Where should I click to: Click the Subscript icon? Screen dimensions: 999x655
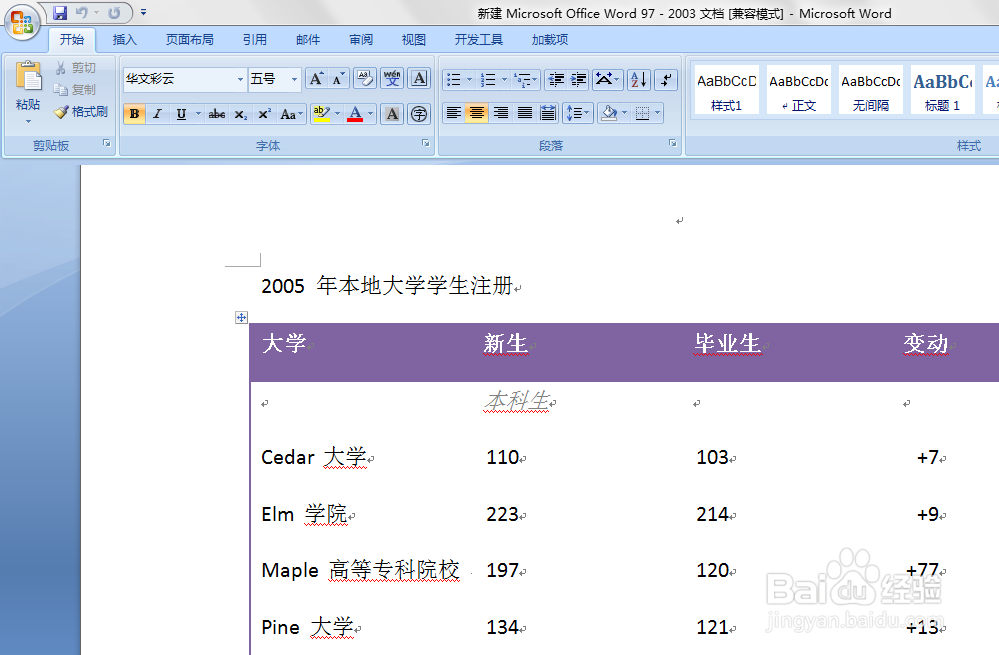tap(240, 113)
